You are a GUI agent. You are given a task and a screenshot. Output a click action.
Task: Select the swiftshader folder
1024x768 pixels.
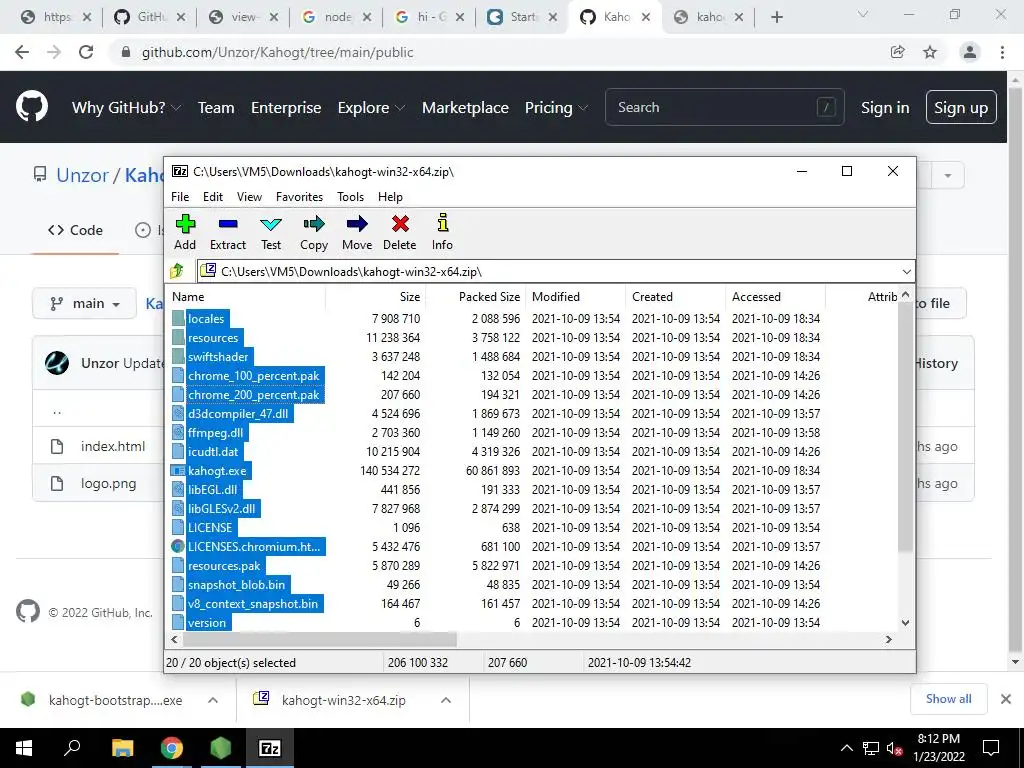218,357
